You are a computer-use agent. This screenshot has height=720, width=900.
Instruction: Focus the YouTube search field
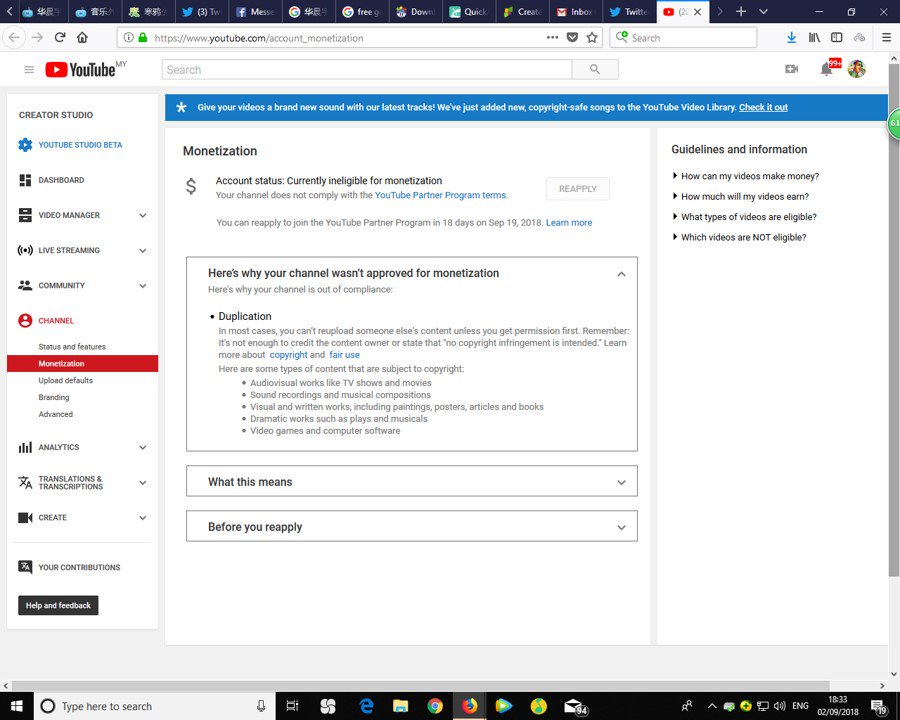tap(367, 69)
